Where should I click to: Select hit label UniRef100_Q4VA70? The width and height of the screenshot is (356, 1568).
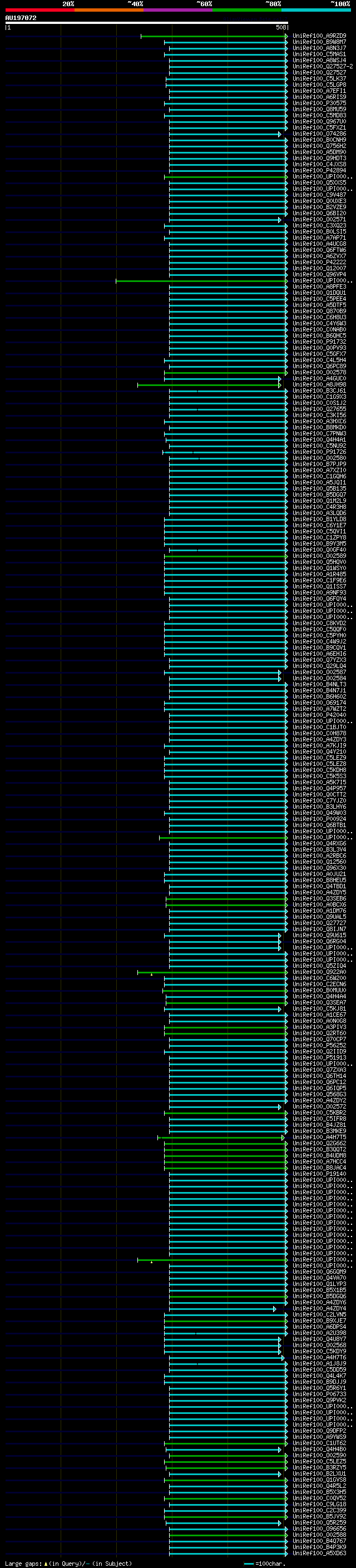319,1278
